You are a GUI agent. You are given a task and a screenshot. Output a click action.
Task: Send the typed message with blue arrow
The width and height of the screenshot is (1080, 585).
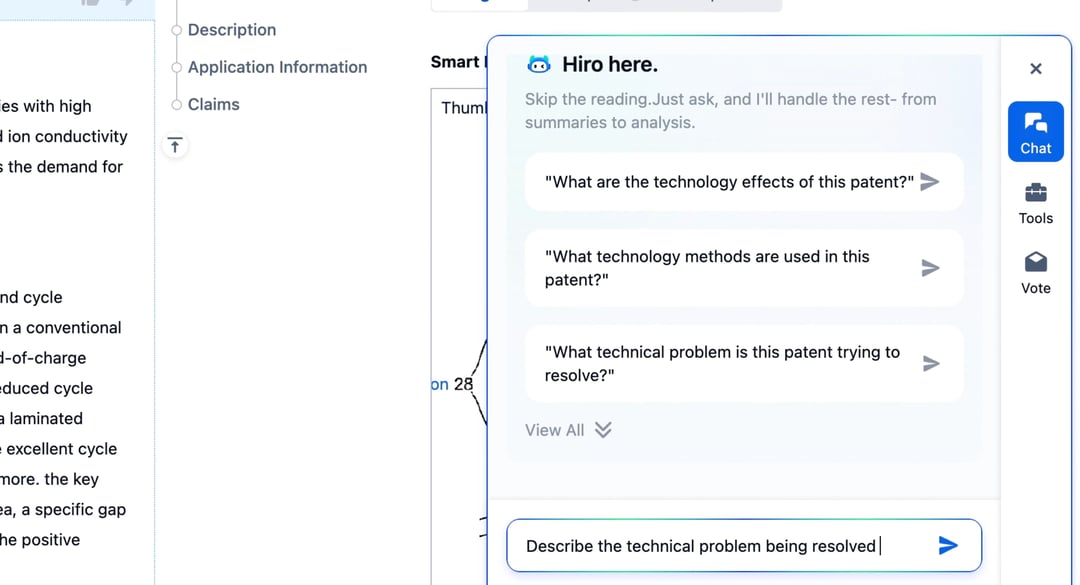click(948, 546)
